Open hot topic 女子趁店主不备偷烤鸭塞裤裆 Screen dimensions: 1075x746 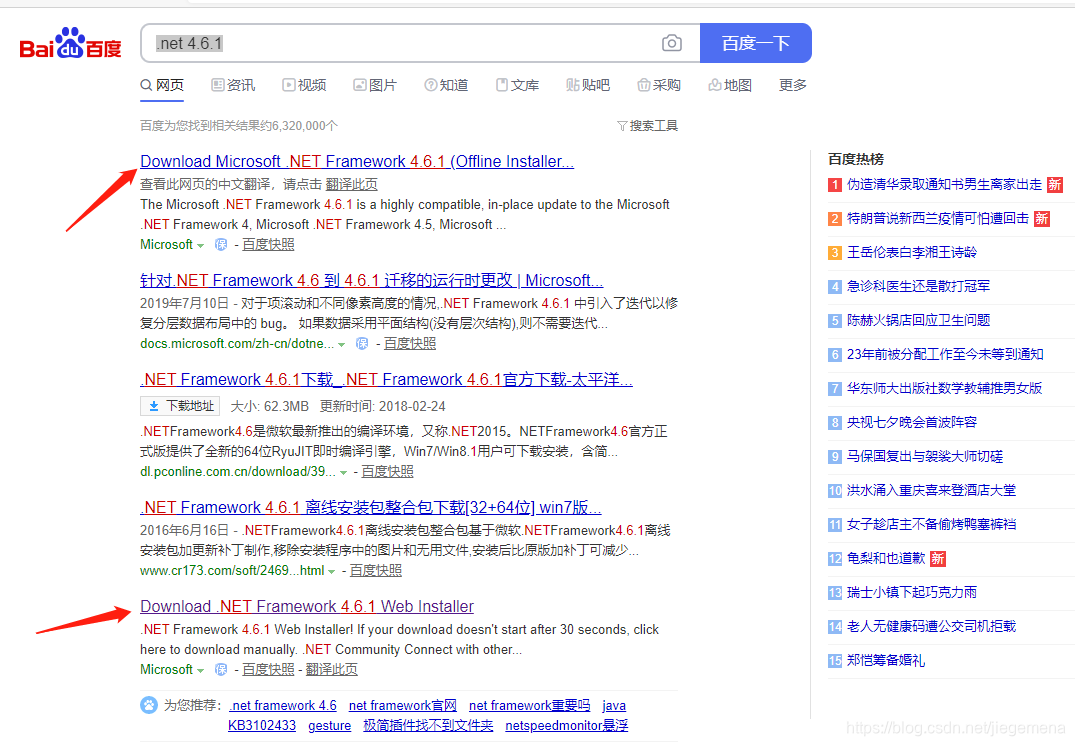[931, 525]
